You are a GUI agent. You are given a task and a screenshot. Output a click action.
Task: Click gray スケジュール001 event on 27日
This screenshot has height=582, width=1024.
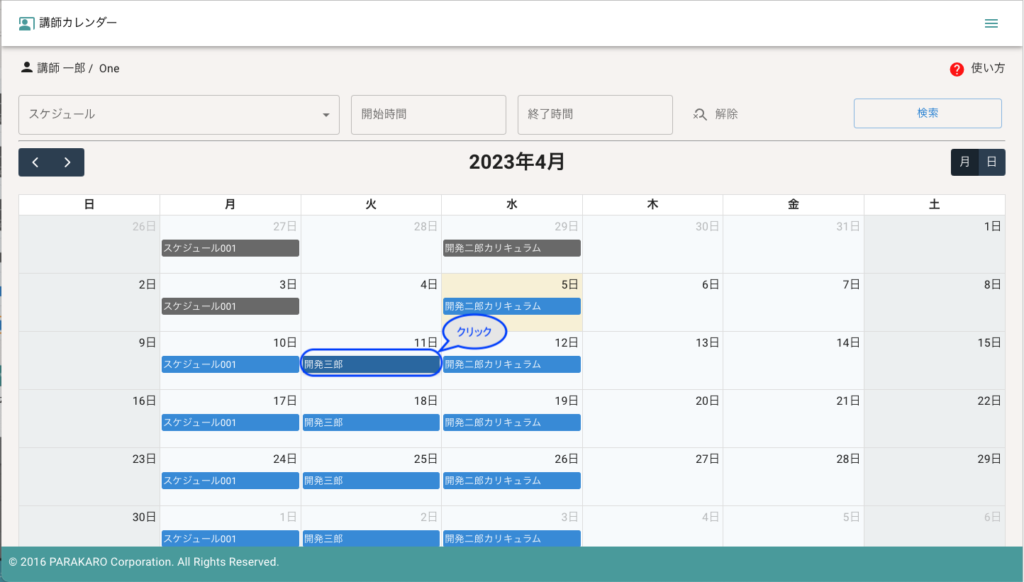tap(230, 248)
